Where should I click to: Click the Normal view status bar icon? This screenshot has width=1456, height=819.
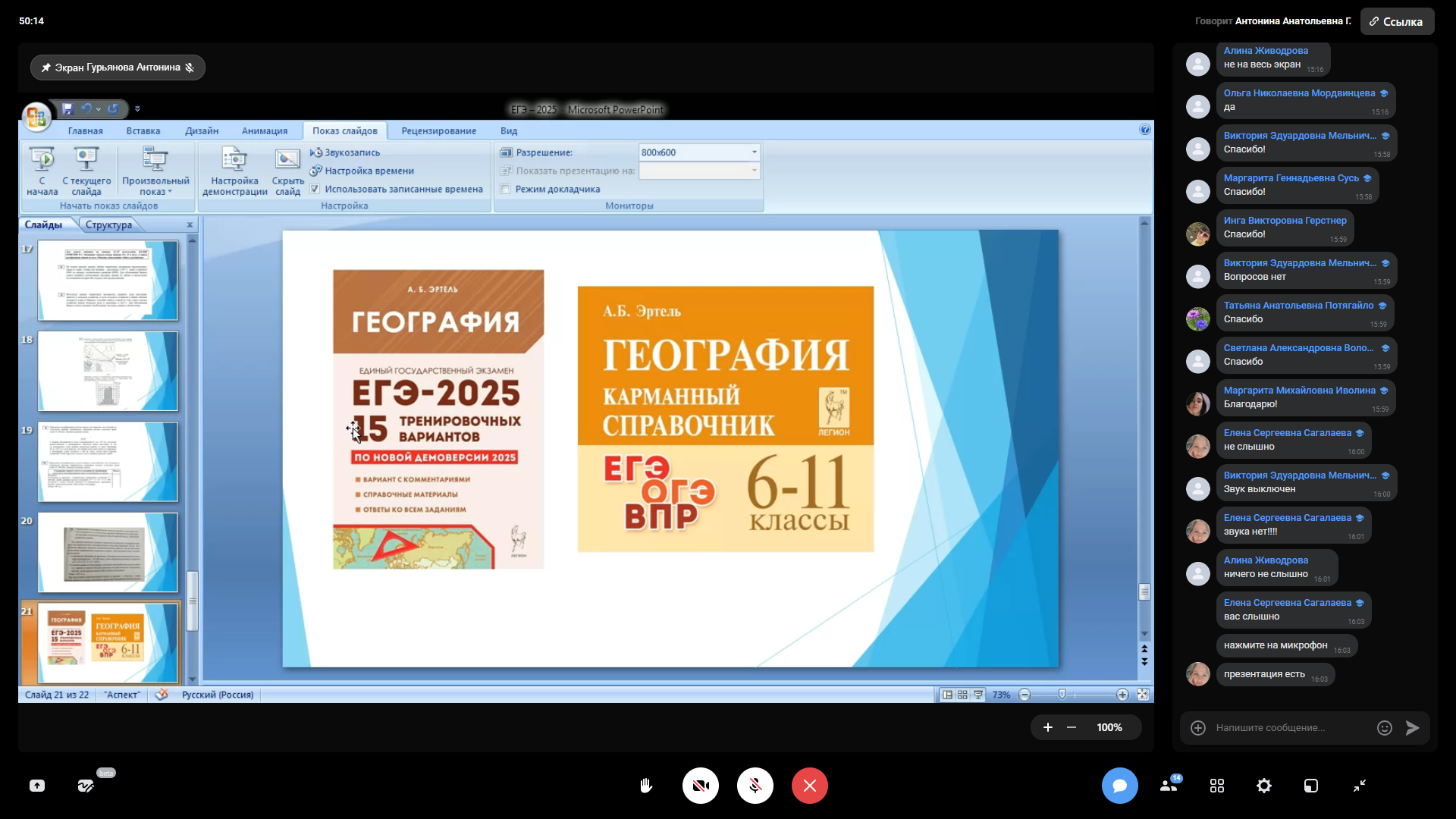pos(947,695)
